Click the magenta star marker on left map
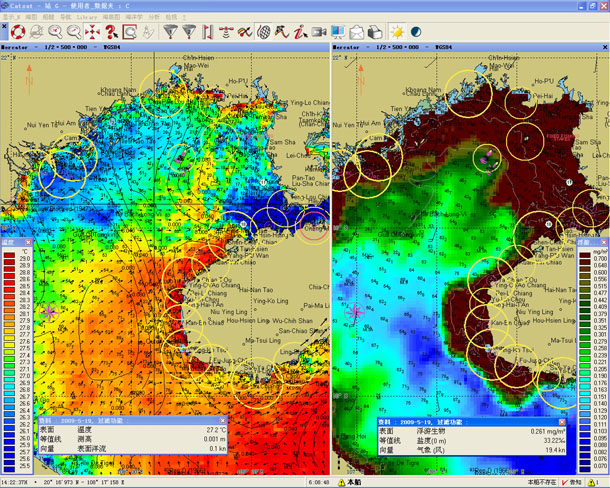This screenshot has height=488, width=610. point(49,311)
